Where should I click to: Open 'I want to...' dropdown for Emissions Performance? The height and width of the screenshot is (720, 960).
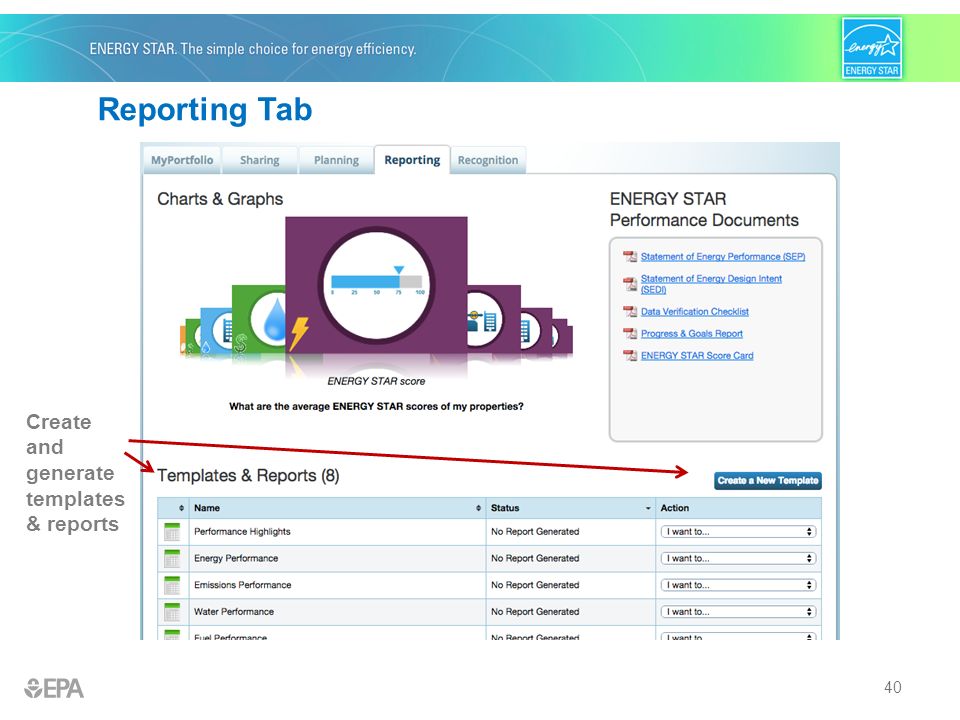pos(738,585)
